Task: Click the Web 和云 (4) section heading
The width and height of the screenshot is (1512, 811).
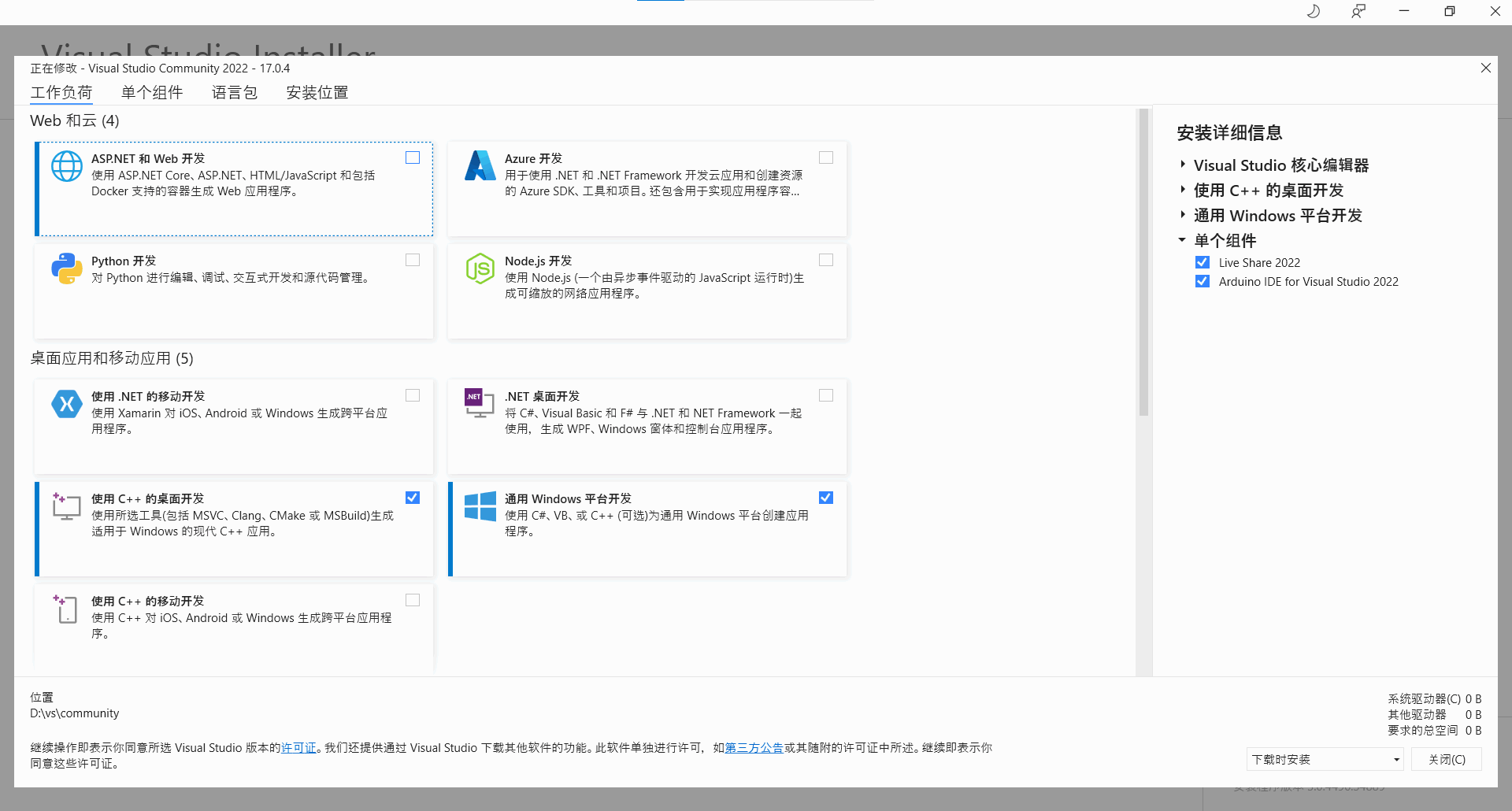Action: click(75, 120)
